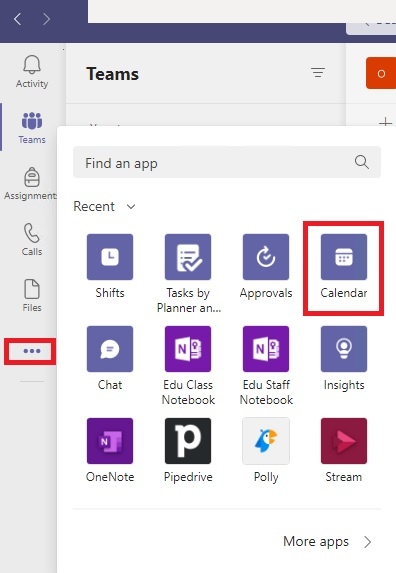396x573 pixels.
Task: Go back with the left arrow
Action: click(x=17, y=19)
